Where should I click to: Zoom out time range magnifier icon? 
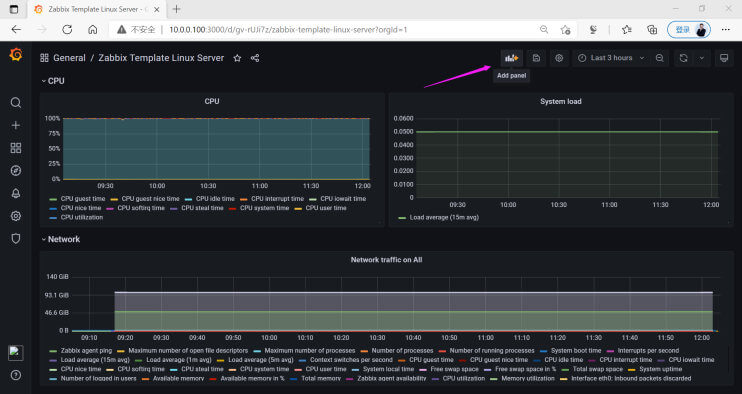(x=660, y=58)
